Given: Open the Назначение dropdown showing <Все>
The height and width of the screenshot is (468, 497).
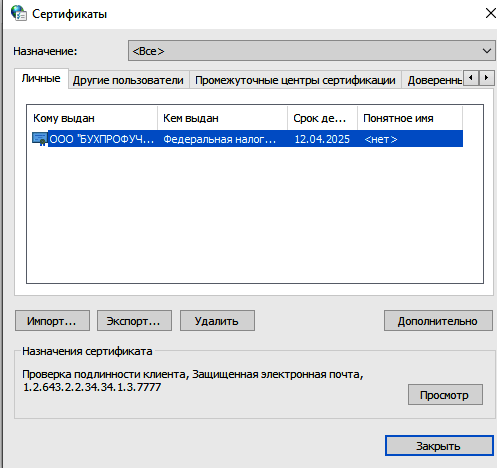Looking at the screenshot, I should pos(311,51).
